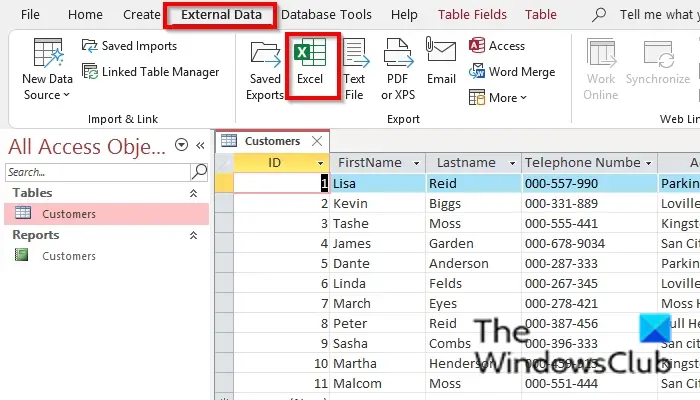Open the Database Tools tab
Screen dimensions: 700x400
click(x=326, y=15)
